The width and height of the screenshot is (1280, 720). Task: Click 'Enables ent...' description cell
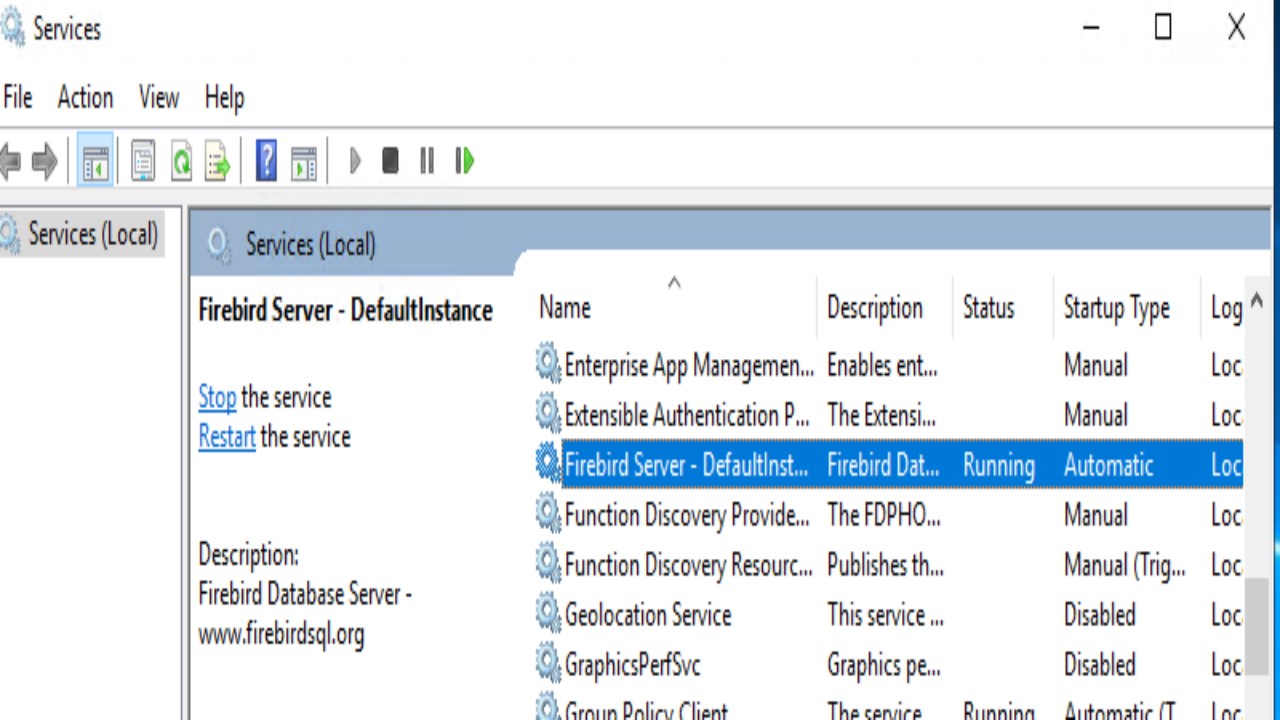click(x=882, y=365)
